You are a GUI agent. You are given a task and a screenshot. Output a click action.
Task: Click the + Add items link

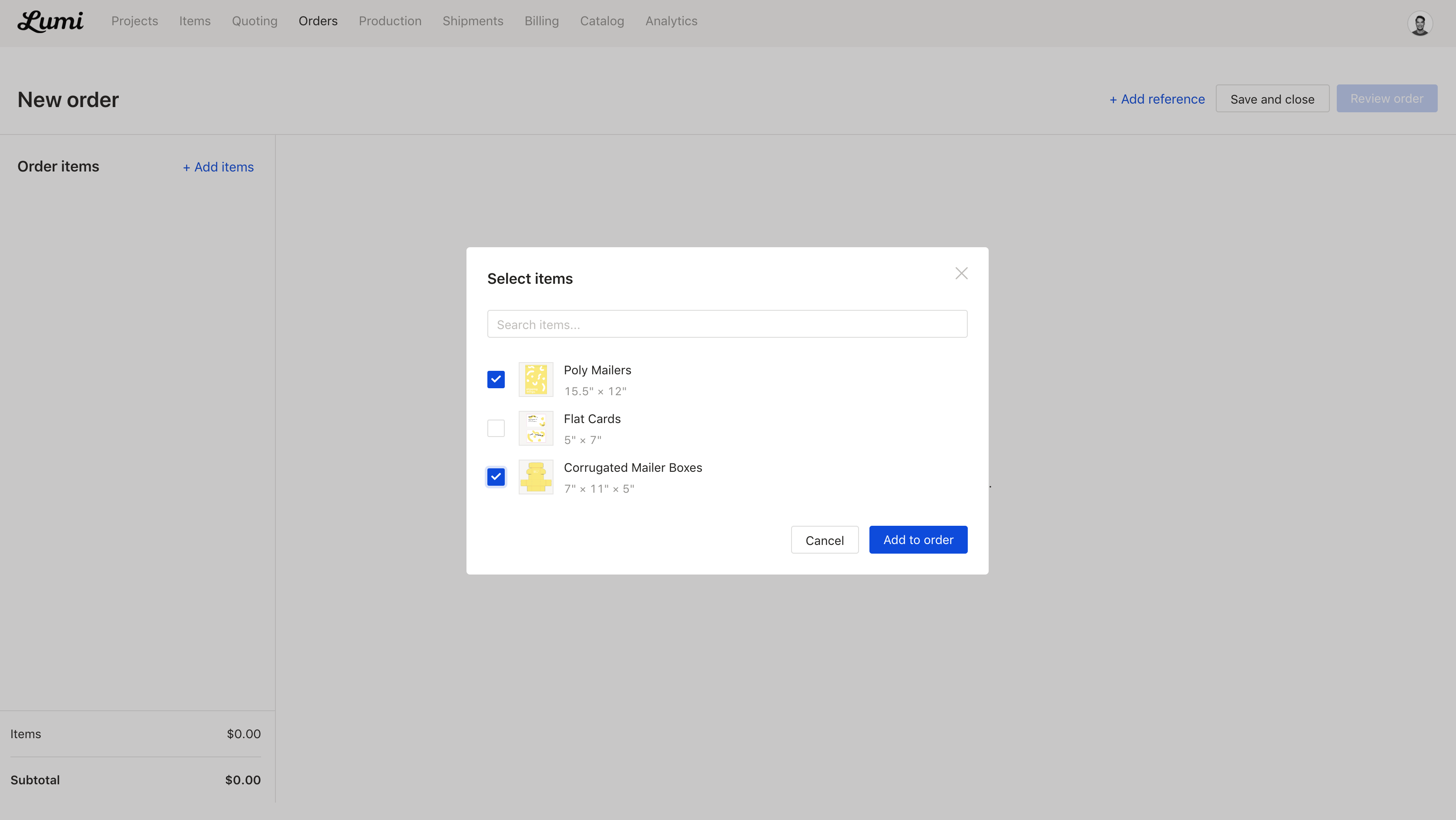coord(218,167)
